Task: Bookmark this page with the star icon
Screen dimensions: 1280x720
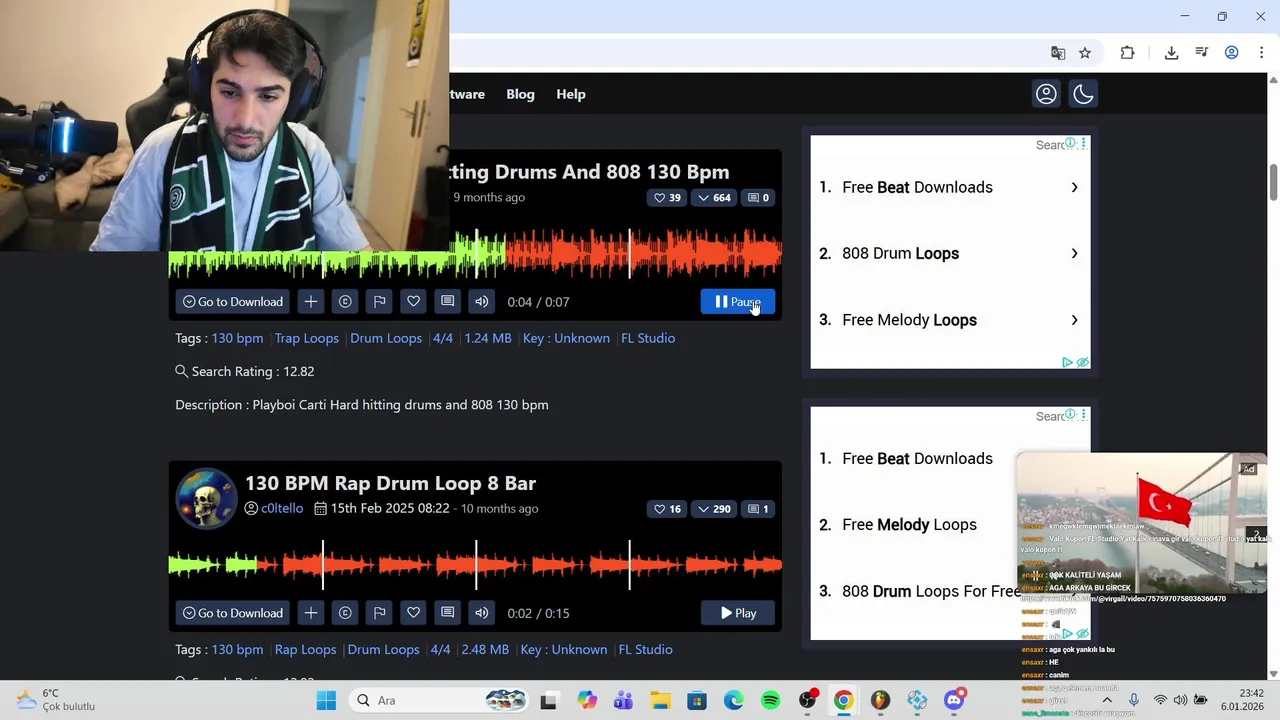Action: click(1085, 53)
